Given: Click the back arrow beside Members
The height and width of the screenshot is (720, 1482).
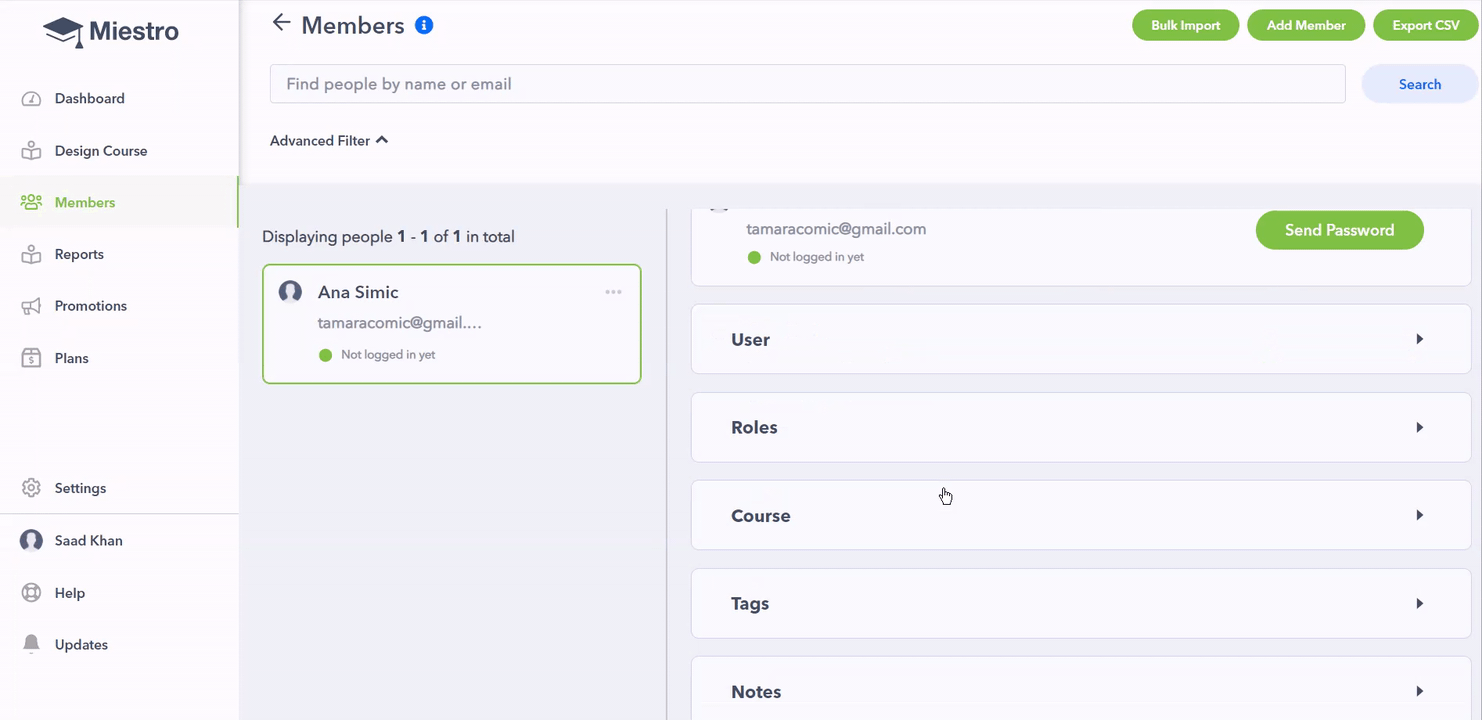Looking at the screenshot, I should pyautogui.click(x=281, y=23).
